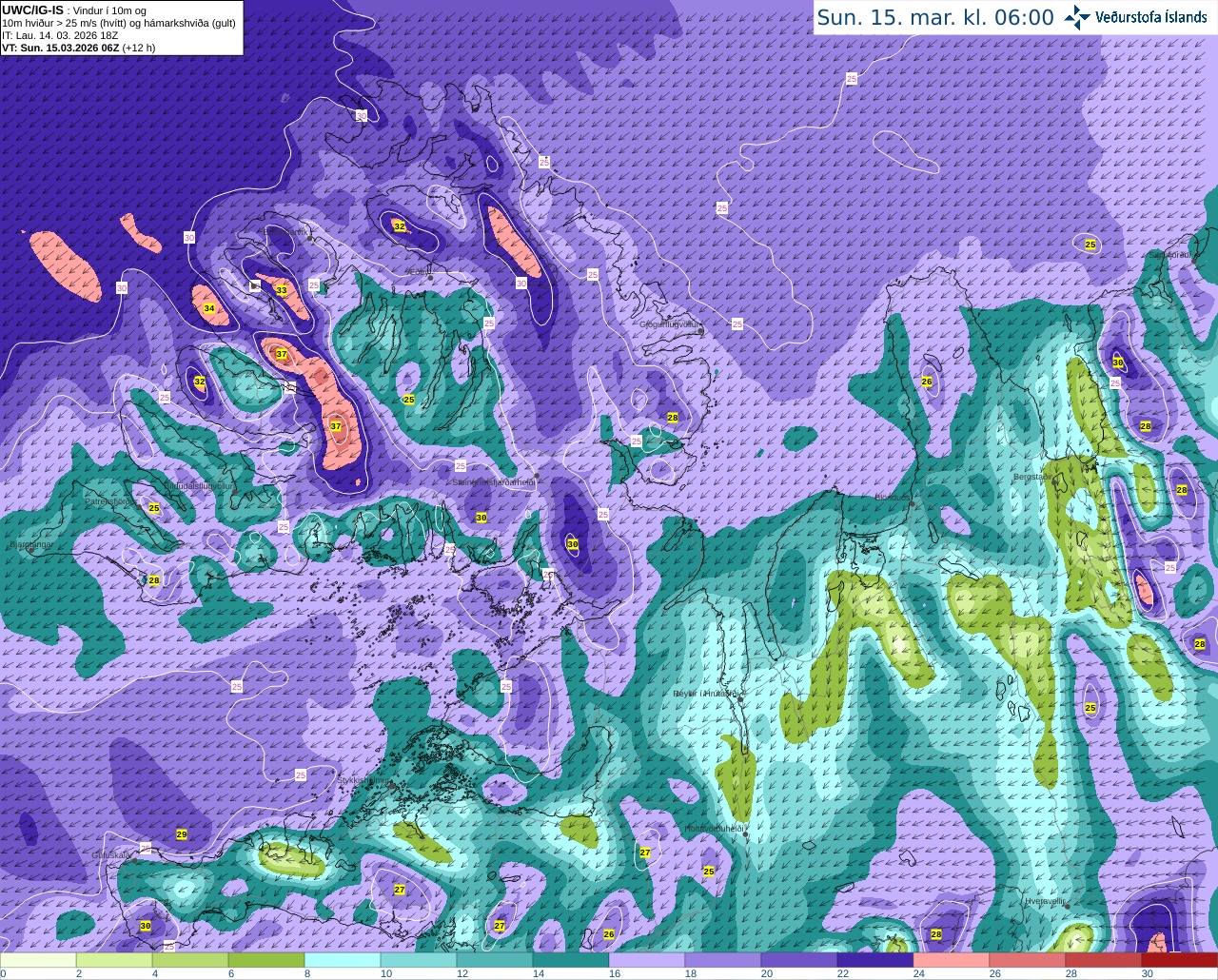Click the Gufuskálar station label
Viewport: 1218px width, 980px height.
[x=111, y=855]
